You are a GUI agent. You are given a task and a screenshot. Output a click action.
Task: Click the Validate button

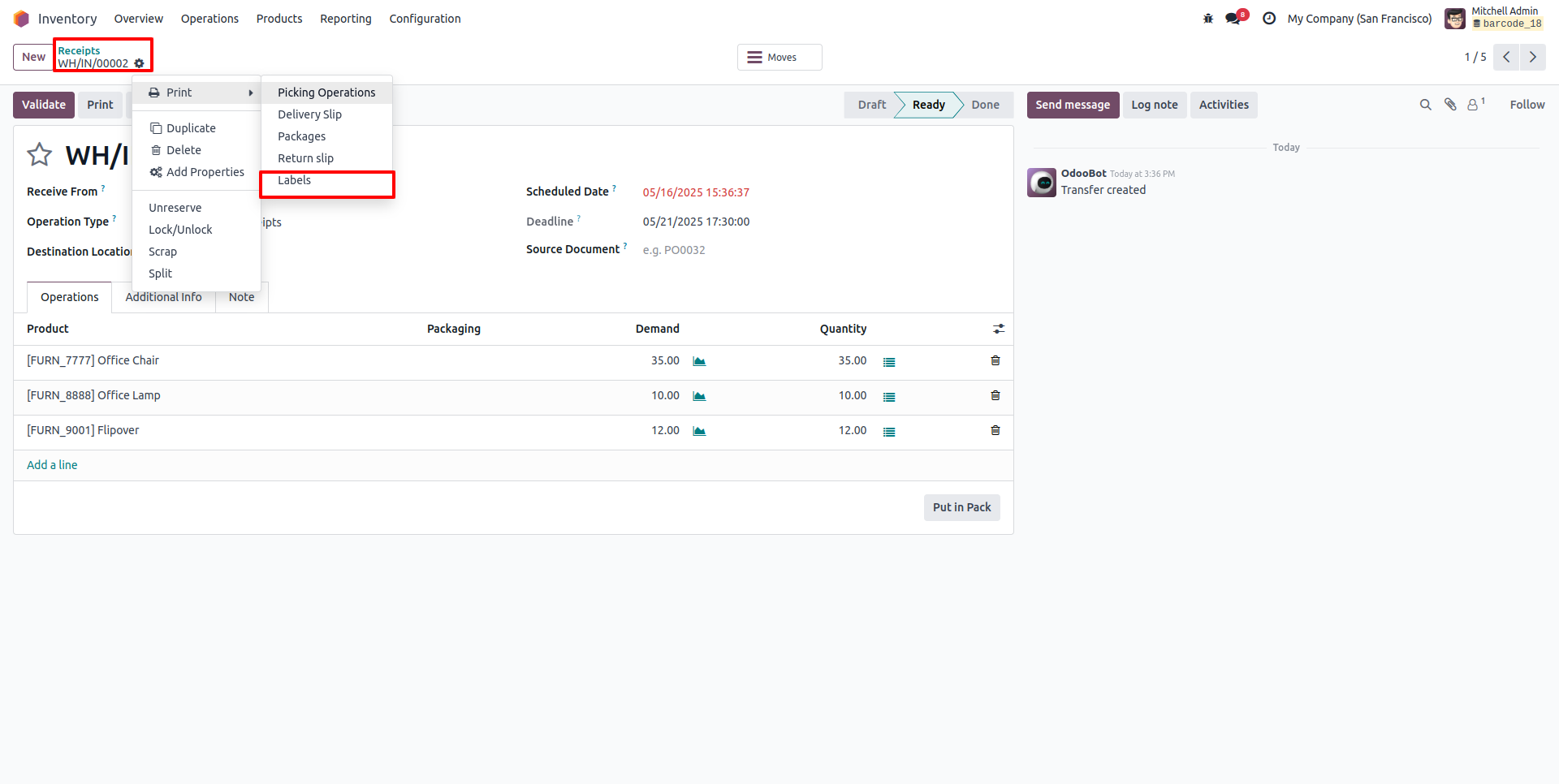44,105
